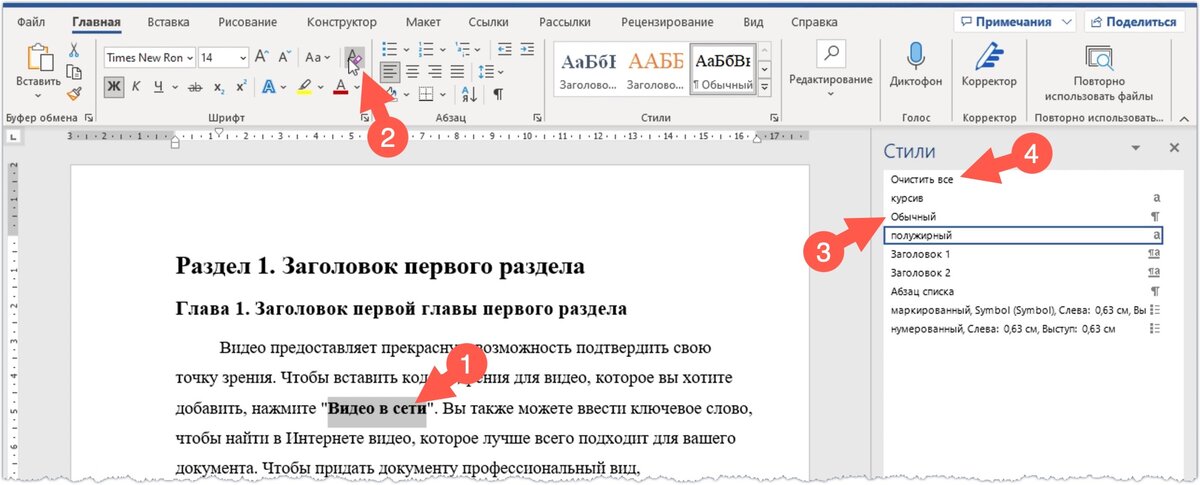Open the Файл tab
Image resolution: width=1200 pixels, height=485 pixels.
(x=30, y=21)
